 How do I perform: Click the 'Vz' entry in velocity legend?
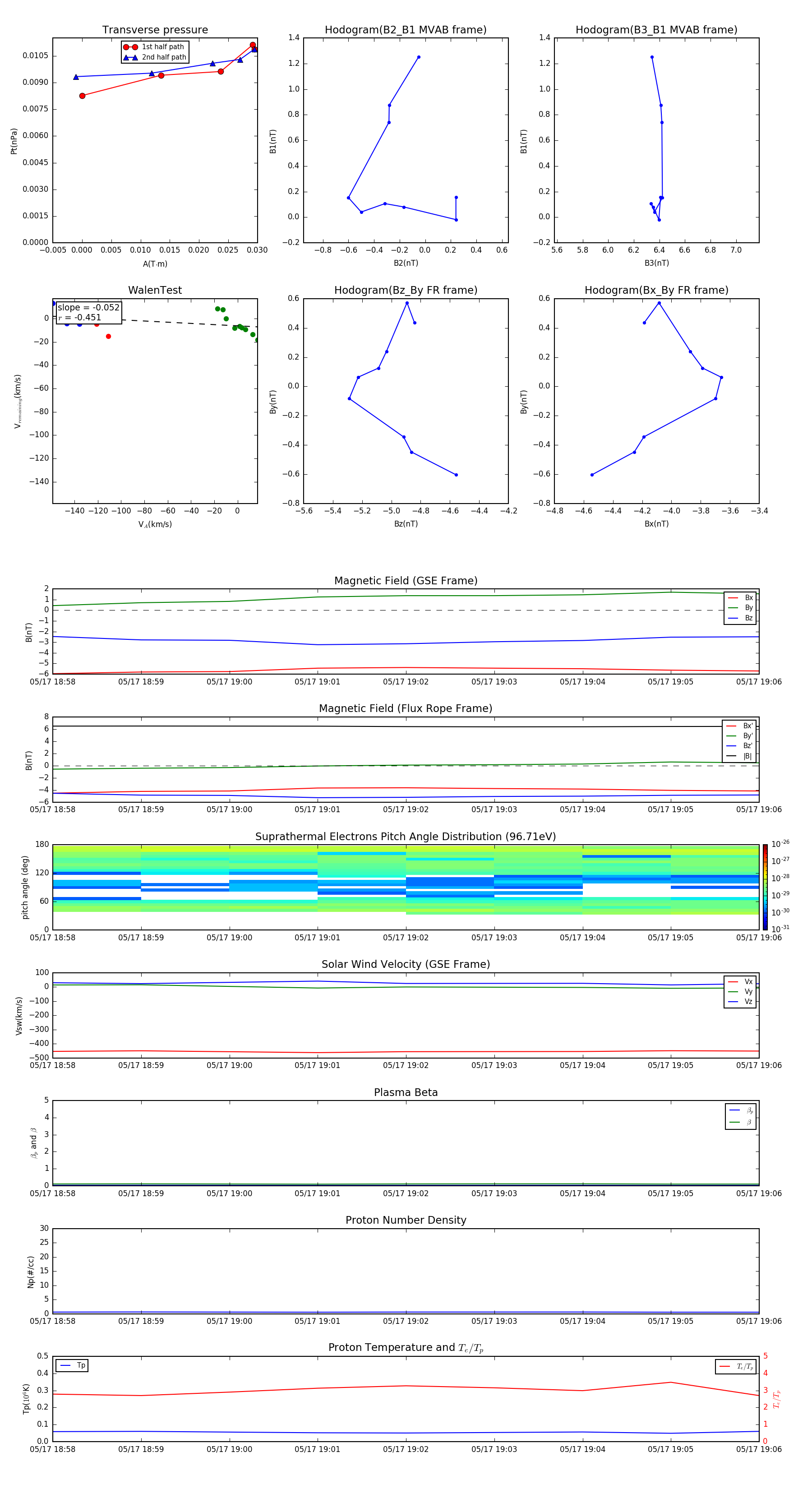pyautogui.click(x=741, y=1002)
